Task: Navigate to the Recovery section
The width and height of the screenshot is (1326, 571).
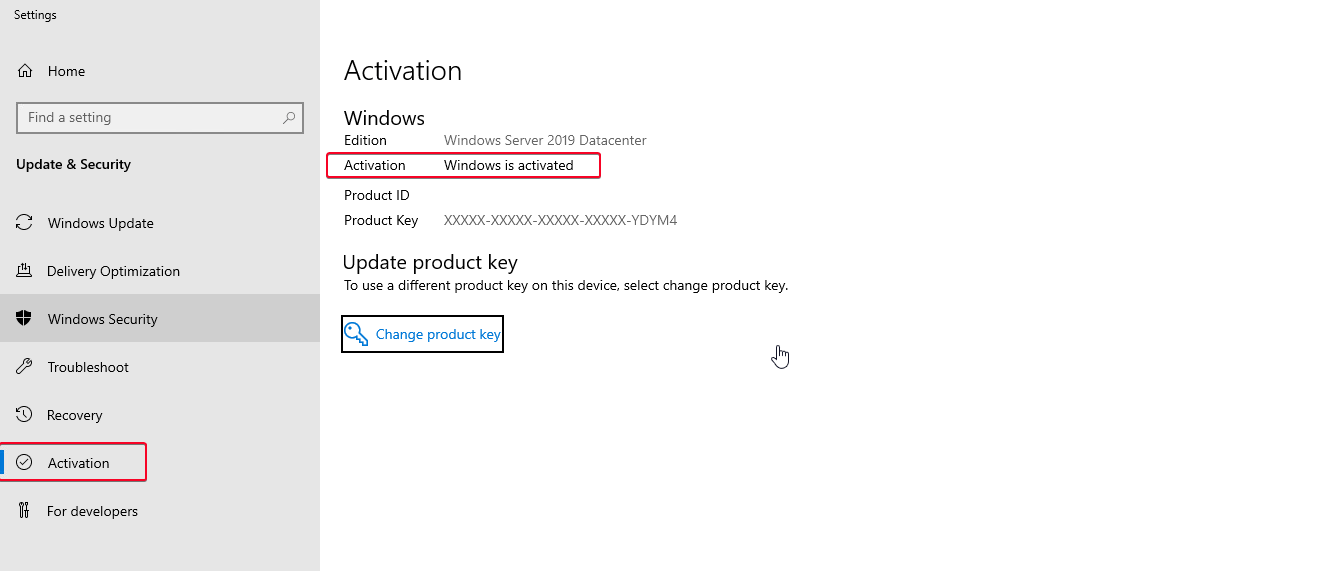Action: 75,415
